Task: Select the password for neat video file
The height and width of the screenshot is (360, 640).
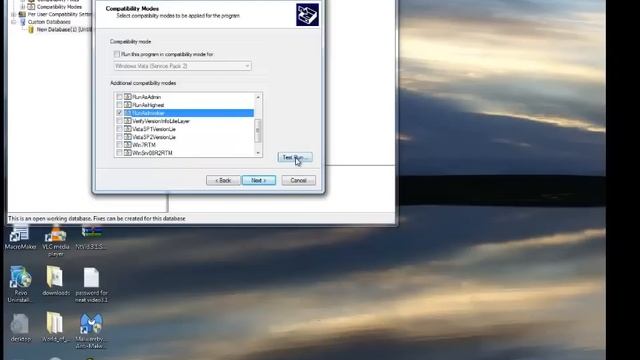Action: 91,284
